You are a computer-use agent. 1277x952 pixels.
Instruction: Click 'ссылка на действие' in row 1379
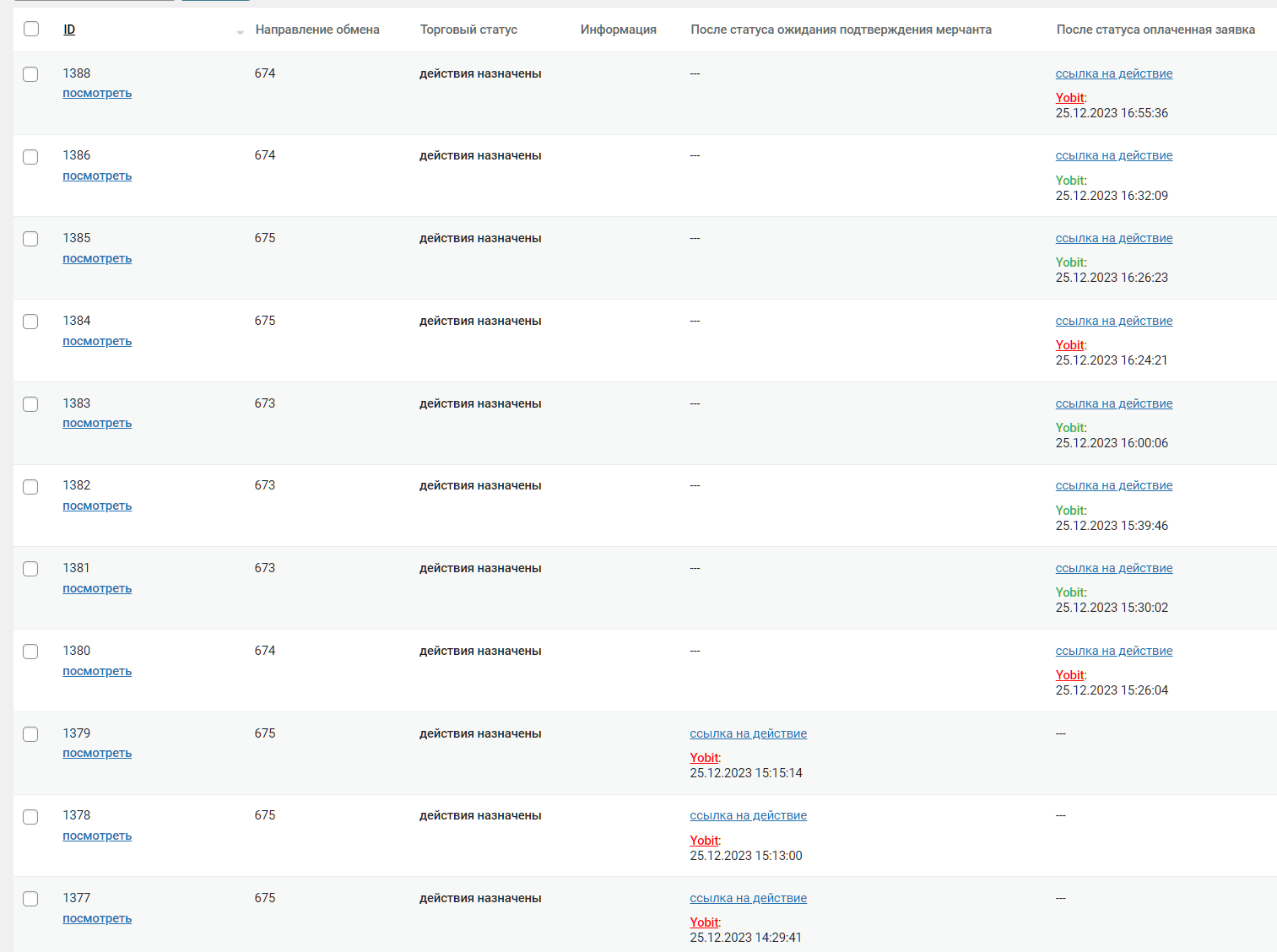[x=748, y=734]
